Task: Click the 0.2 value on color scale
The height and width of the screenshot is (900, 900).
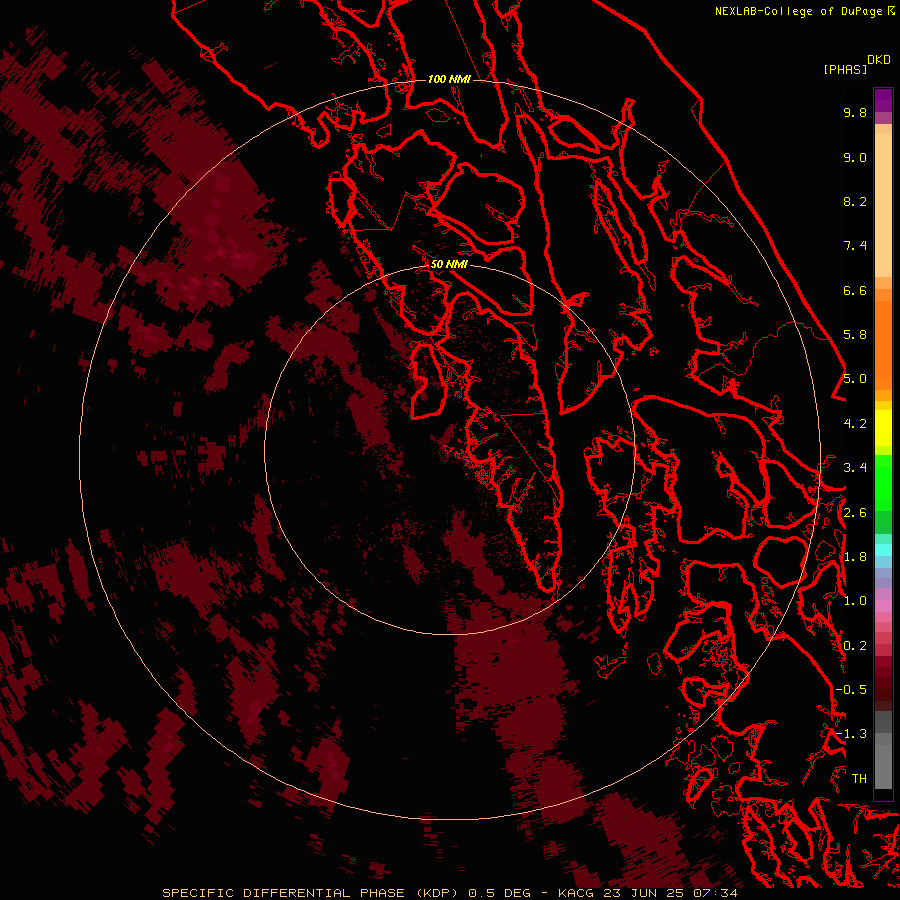Action: (855, 646)
